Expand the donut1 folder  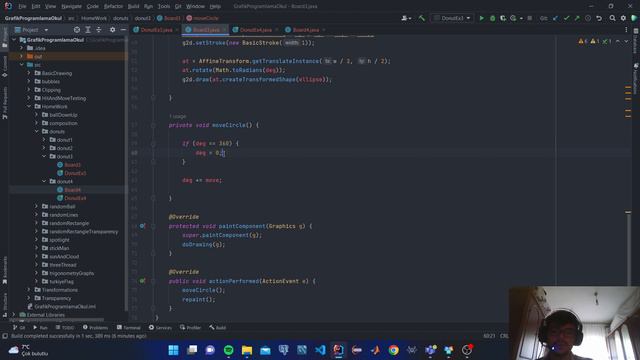[44, 140]
